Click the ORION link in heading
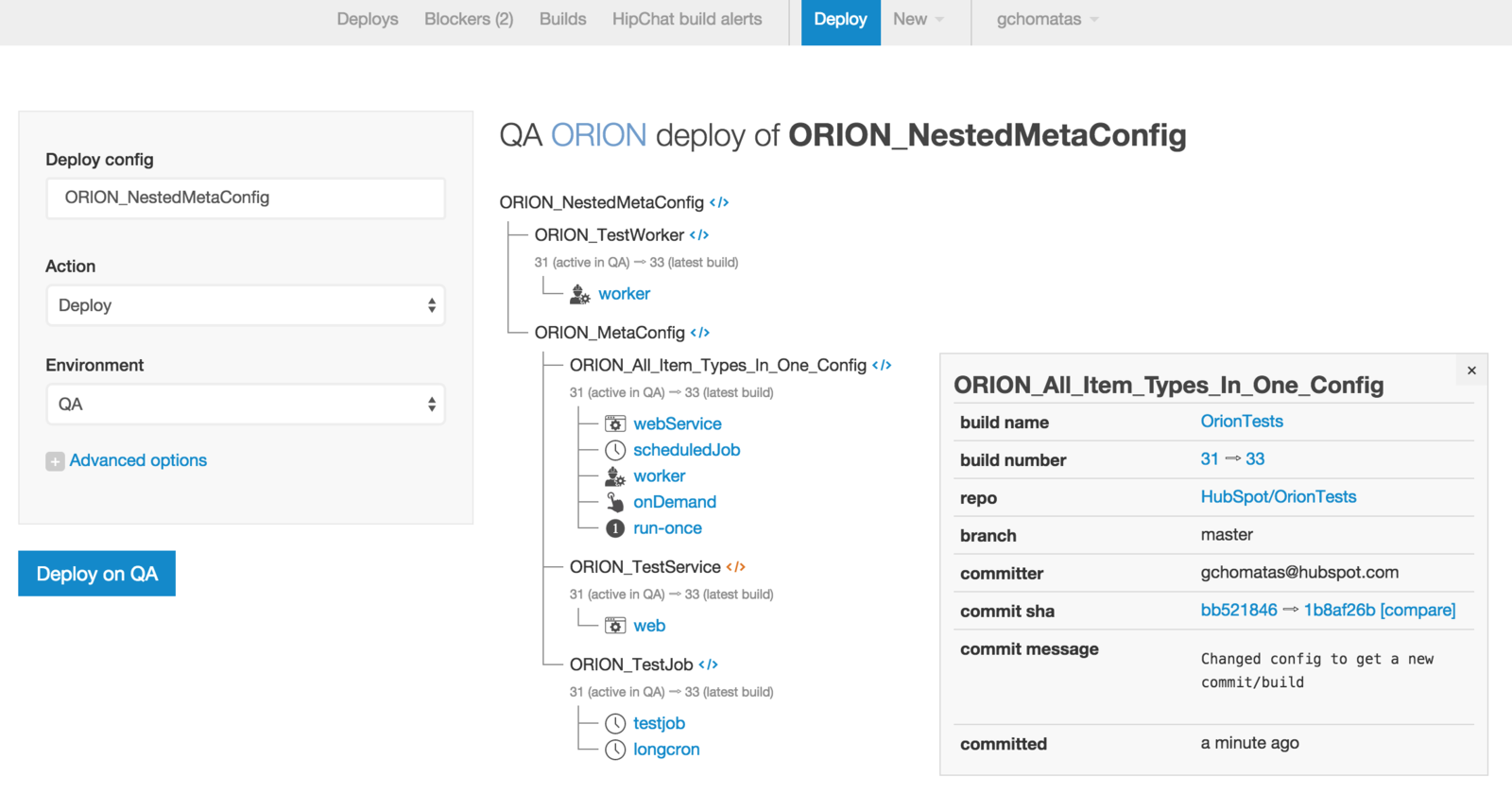The height and width of the screenshot is (811, 1512). point(599,135)
